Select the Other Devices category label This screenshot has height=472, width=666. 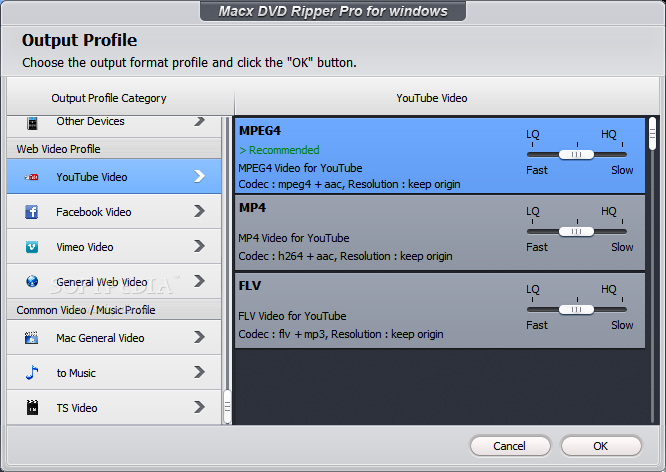point(90,122)
